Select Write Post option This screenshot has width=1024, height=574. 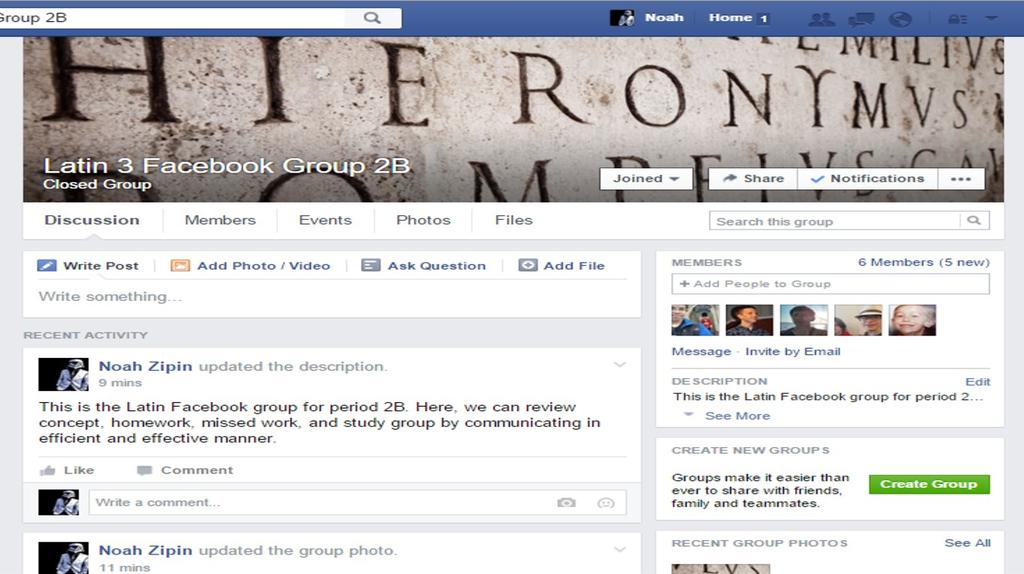101,266
